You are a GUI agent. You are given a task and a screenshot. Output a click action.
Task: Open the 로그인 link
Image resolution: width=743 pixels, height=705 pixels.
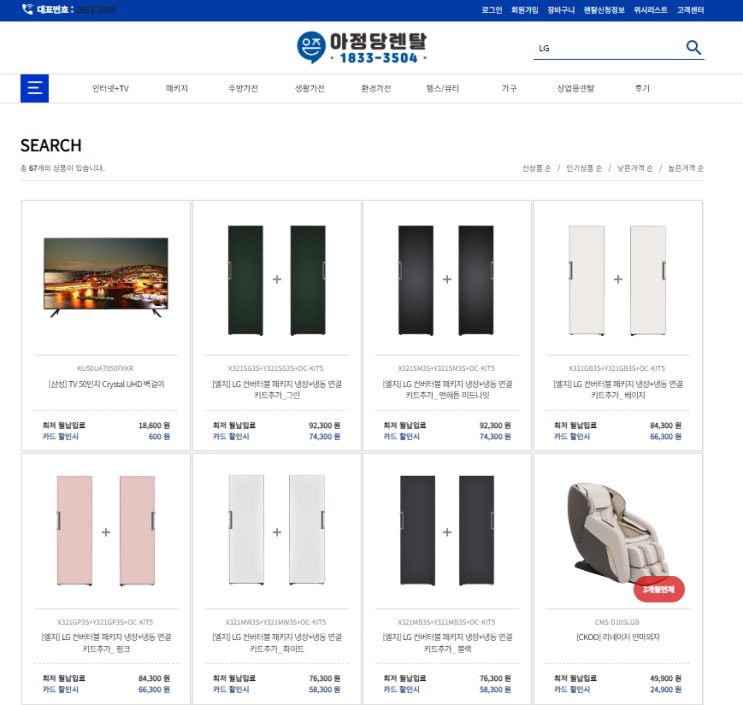[492, 10]
